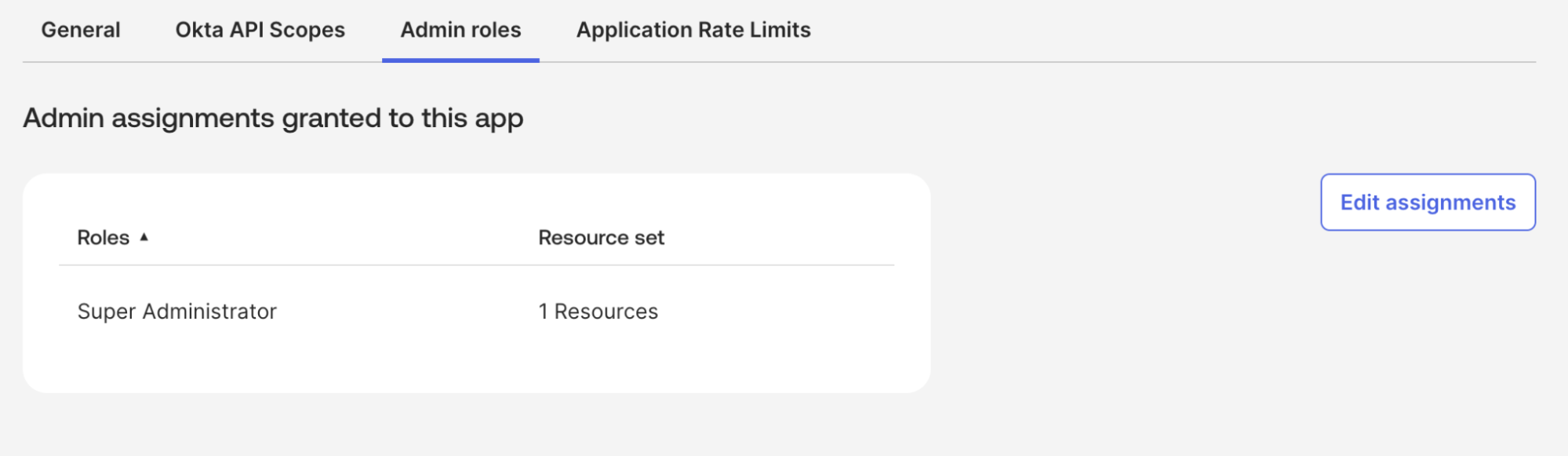Open the 1 Resources entry
This screenshot has width=1568, height=456.
[x=598, y=312]
